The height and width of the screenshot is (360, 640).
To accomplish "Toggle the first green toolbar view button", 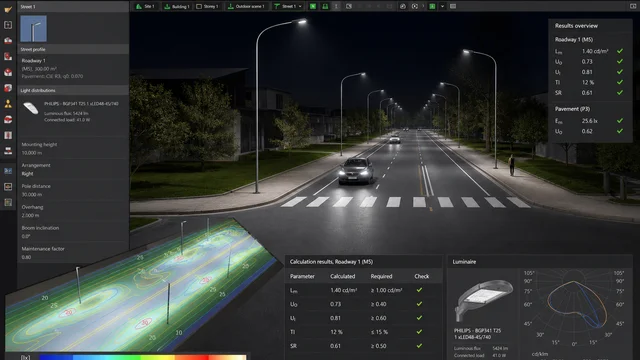I will tap(313, 6).
